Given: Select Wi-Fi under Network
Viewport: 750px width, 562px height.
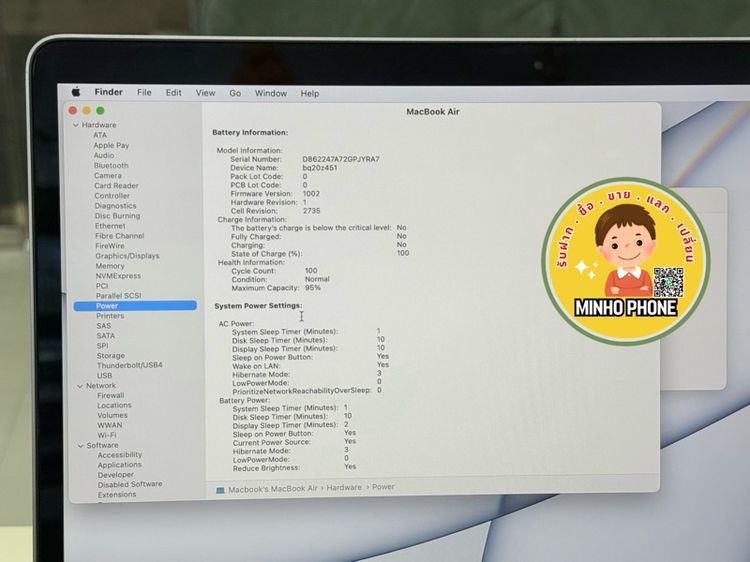Looking at the screenshot, I should (107, 435).
